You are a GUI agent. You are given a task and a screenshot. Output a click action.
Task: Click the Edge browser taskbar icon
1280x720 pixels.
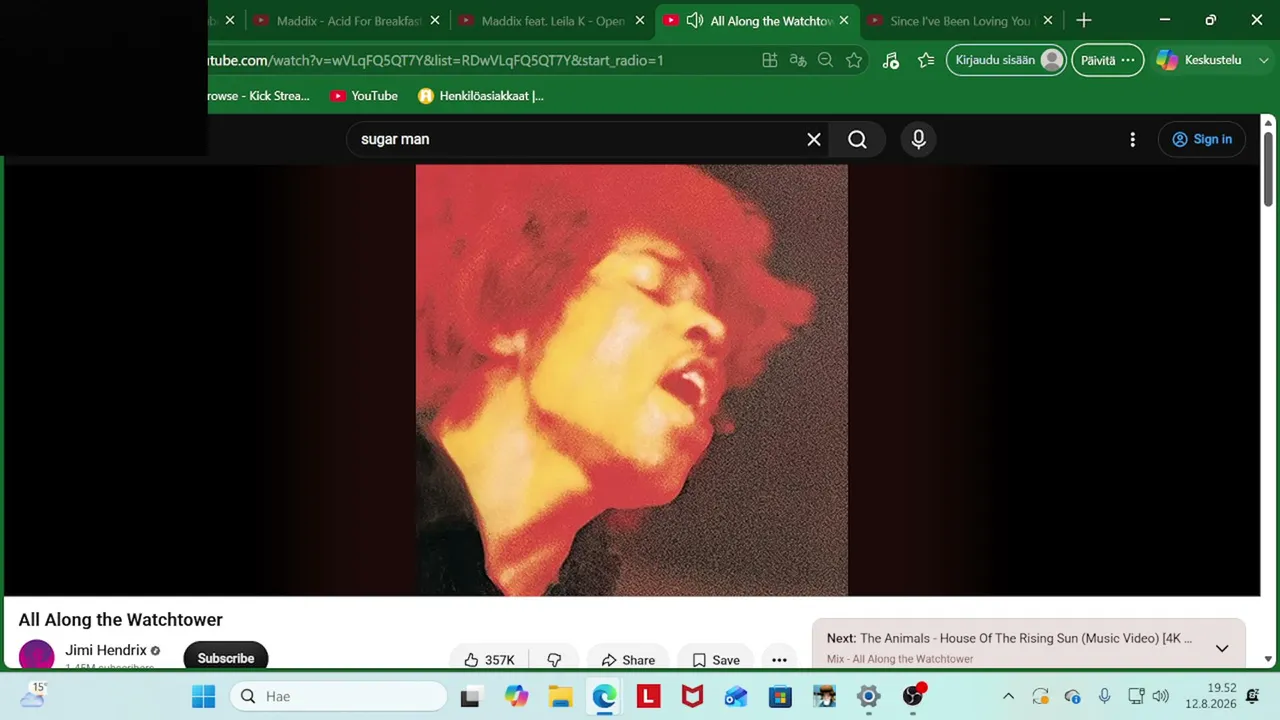tap(604, 696)
